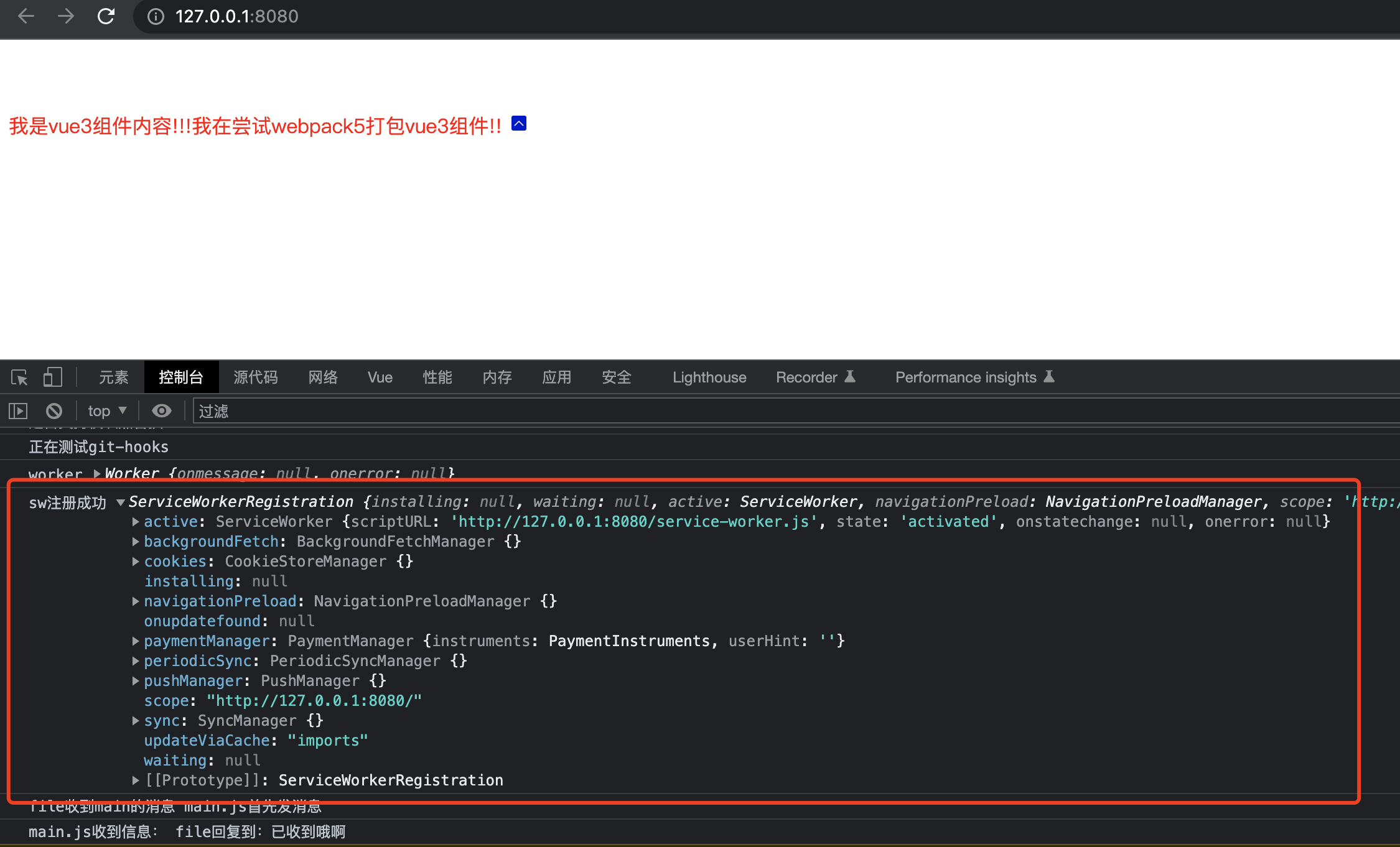Expand the active ServiceWorker property
Viewport: 1400px width, 847px height.
[136, 522]
